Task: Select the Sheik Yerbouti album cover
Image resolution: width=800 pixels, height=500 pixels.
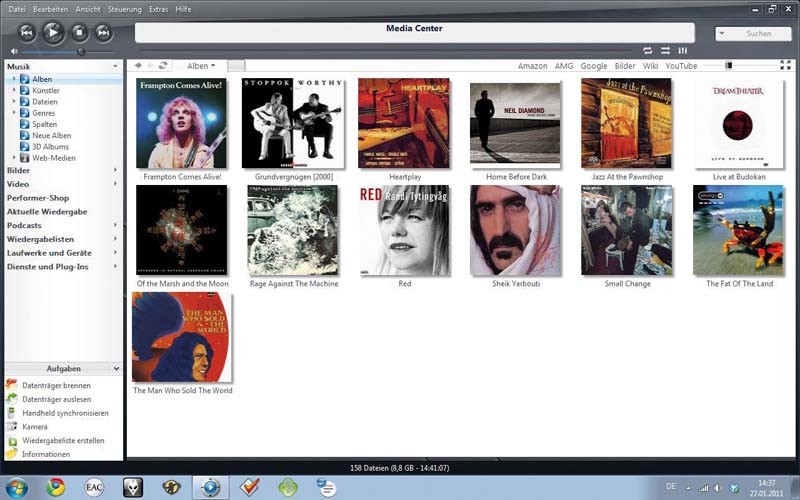Action: 515,230
